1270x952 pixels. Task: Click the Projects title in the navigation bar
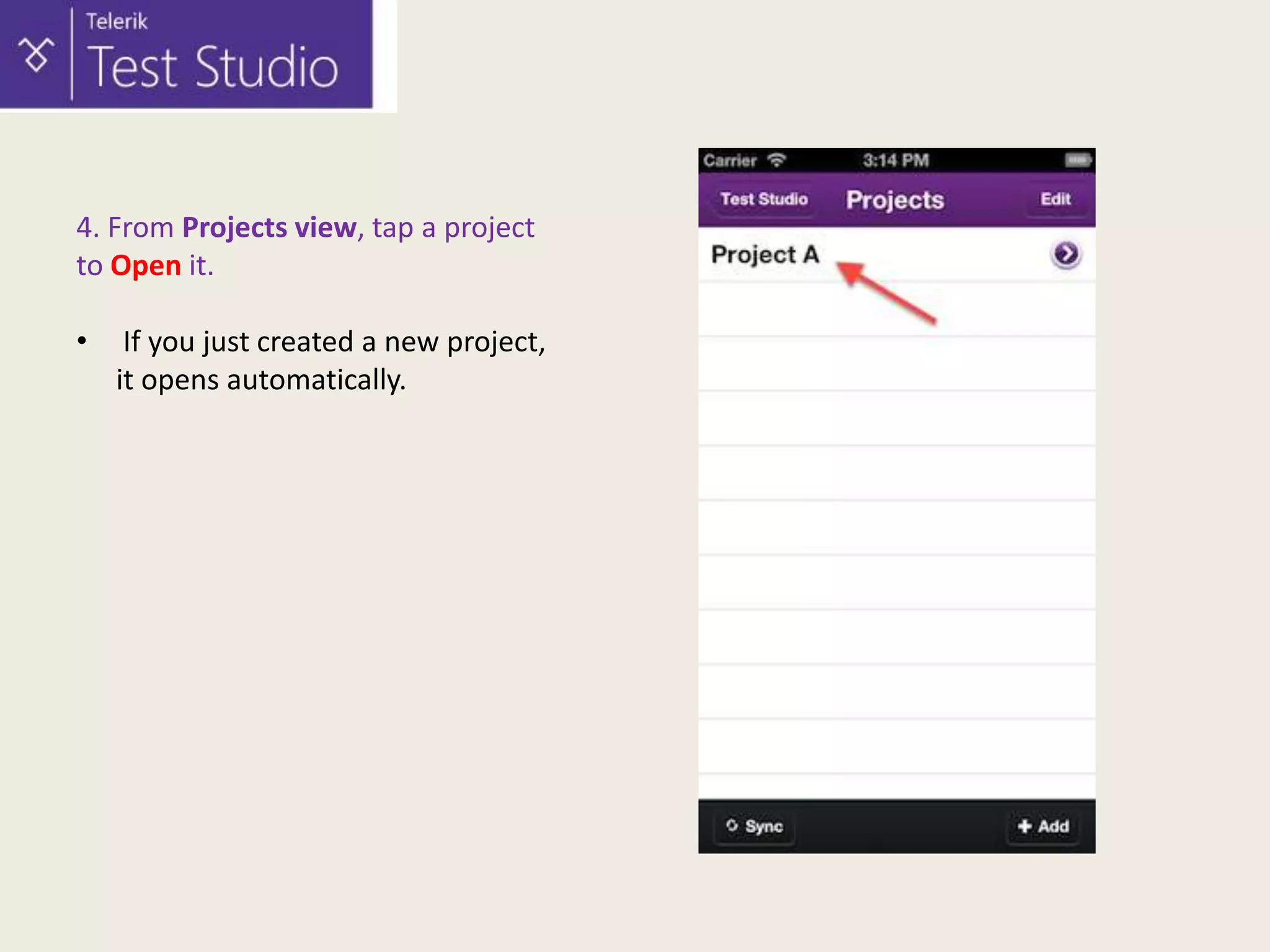coord(895,201)
